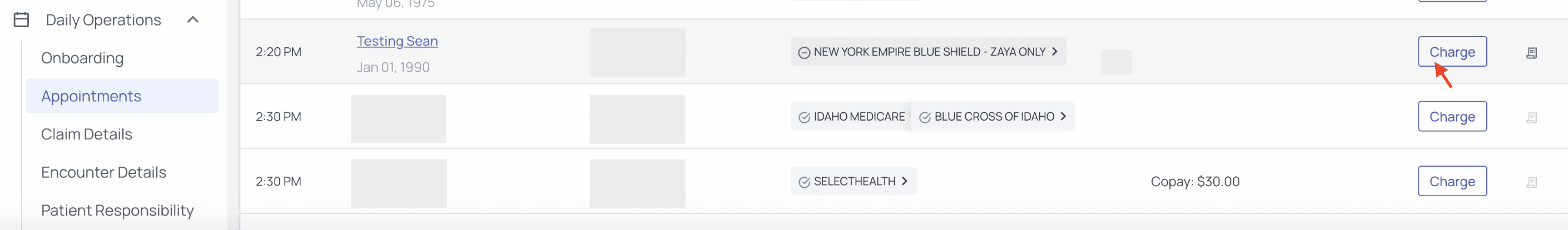This screenshot has height=230, width=1568.
Task: Collapse the Daily Operations section chevron
Action: tap(193, 20)
